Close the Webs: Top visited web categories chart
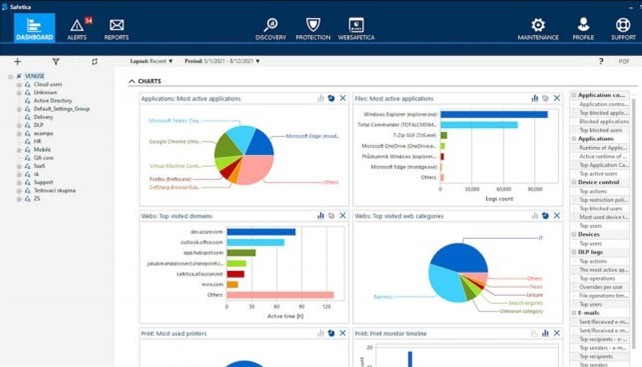 pyautogui.click(x=557, y=215)
